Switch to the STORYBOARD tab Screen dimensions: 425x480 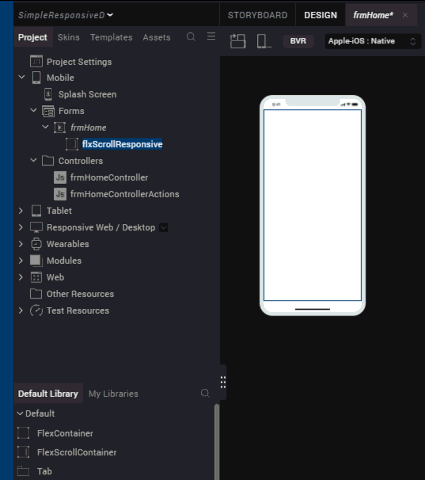[x=257, y=15]
